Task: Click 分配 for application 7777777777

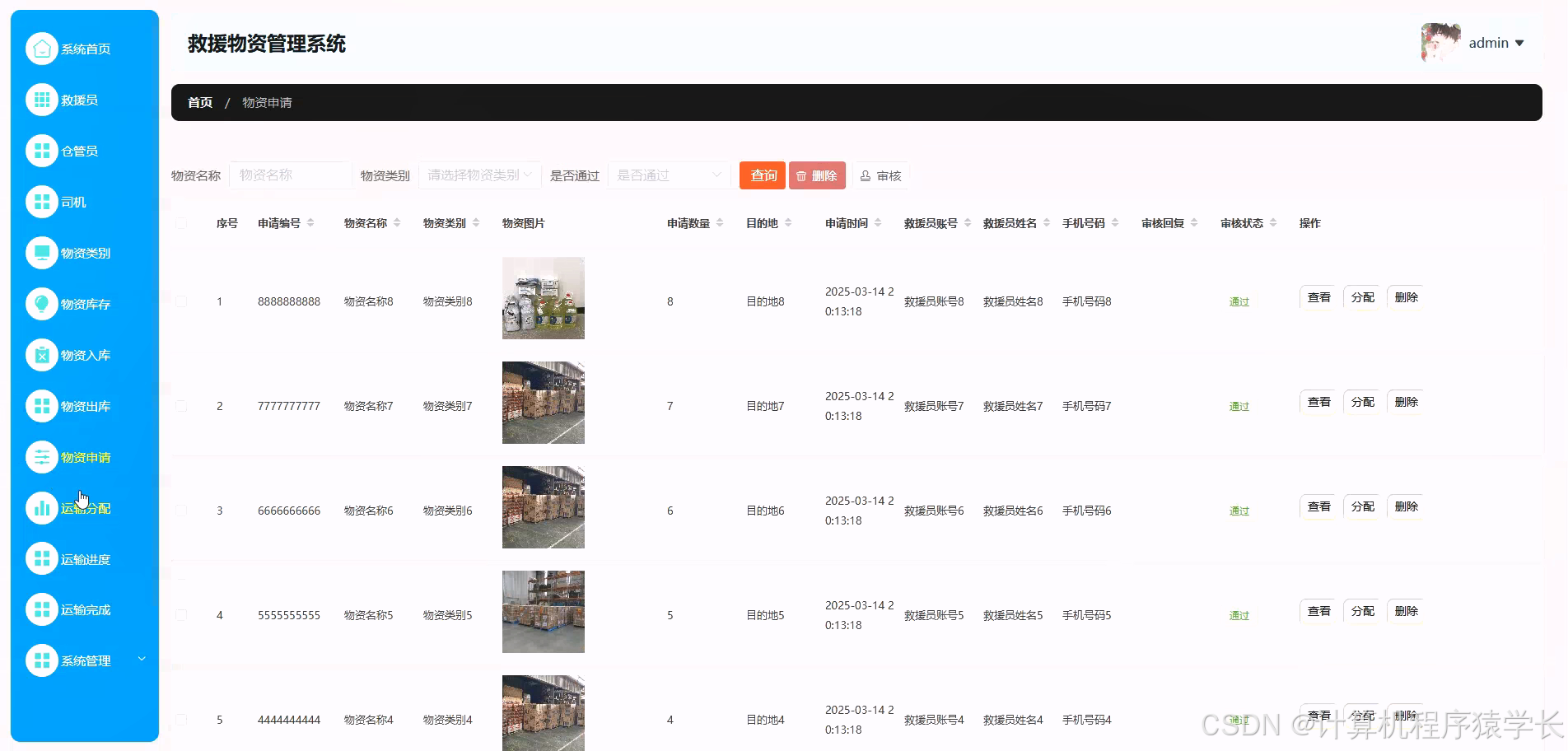Action: click(x=1362, y=402)
